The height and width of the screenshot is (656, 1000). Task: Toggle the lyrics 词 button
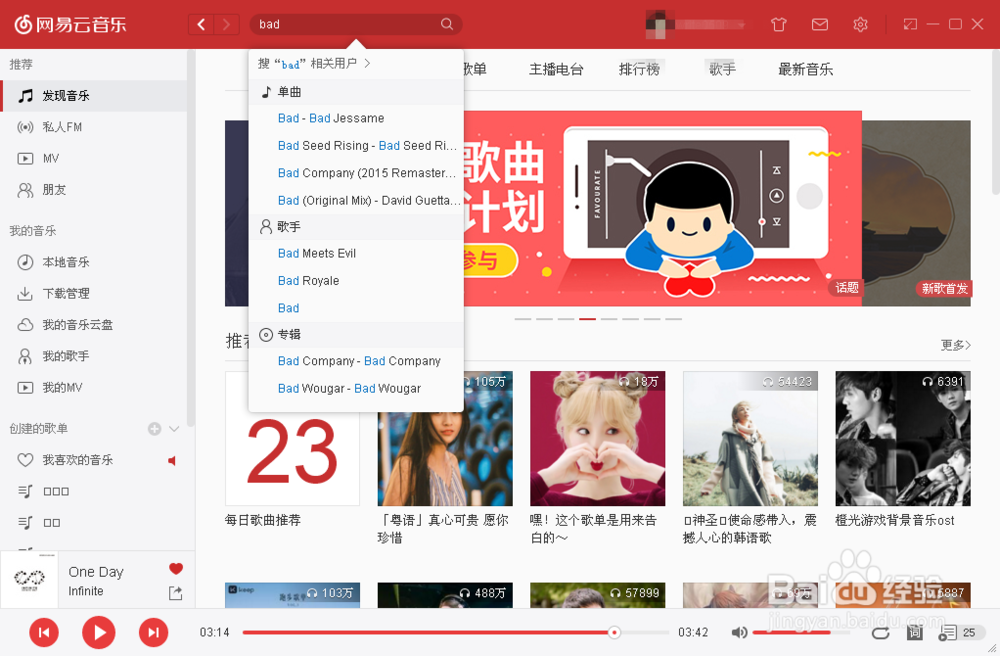tap(915, 632)
